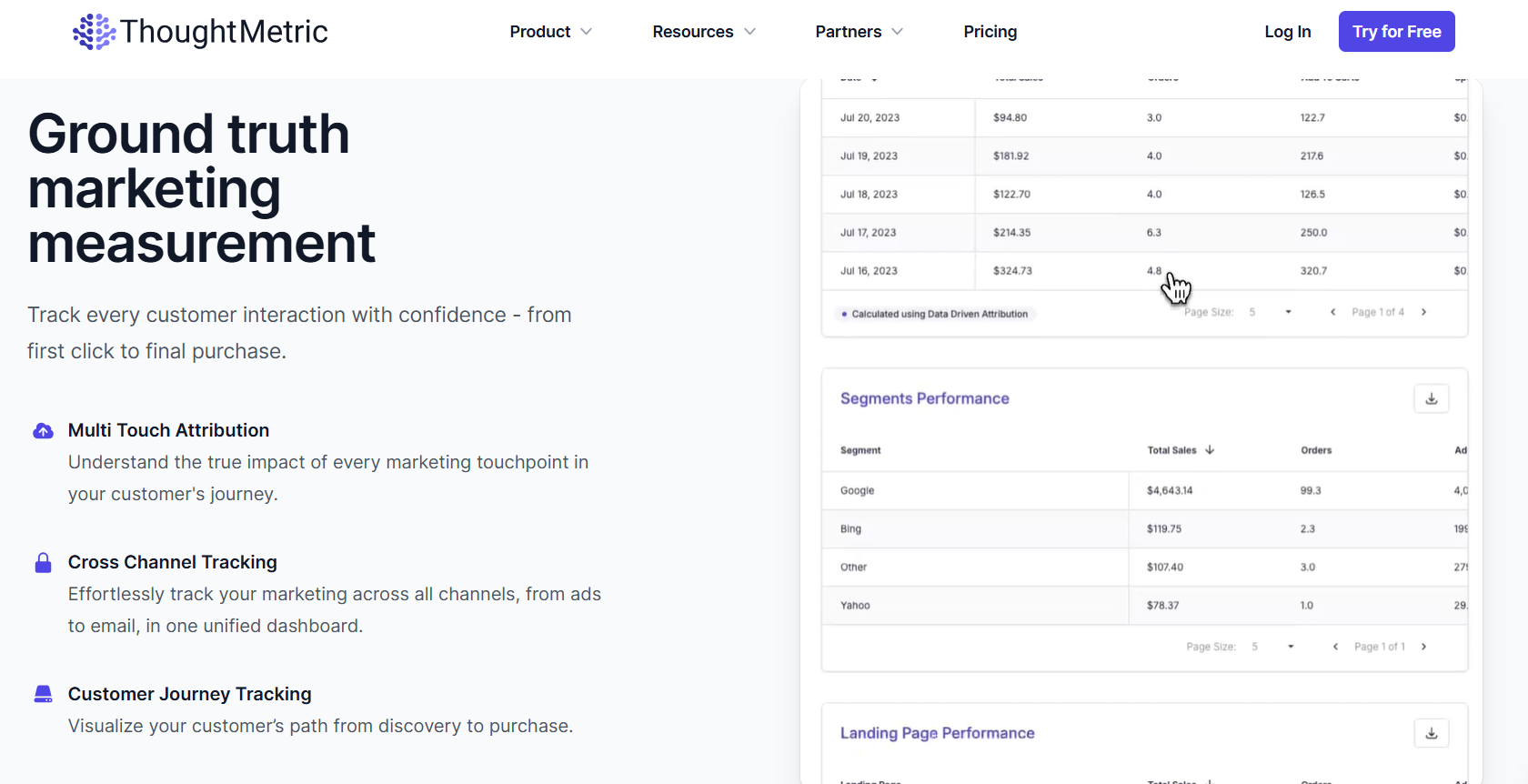Open Page Size dropdown above Calculated note

pyautogui.click(x=1271, y=312)
